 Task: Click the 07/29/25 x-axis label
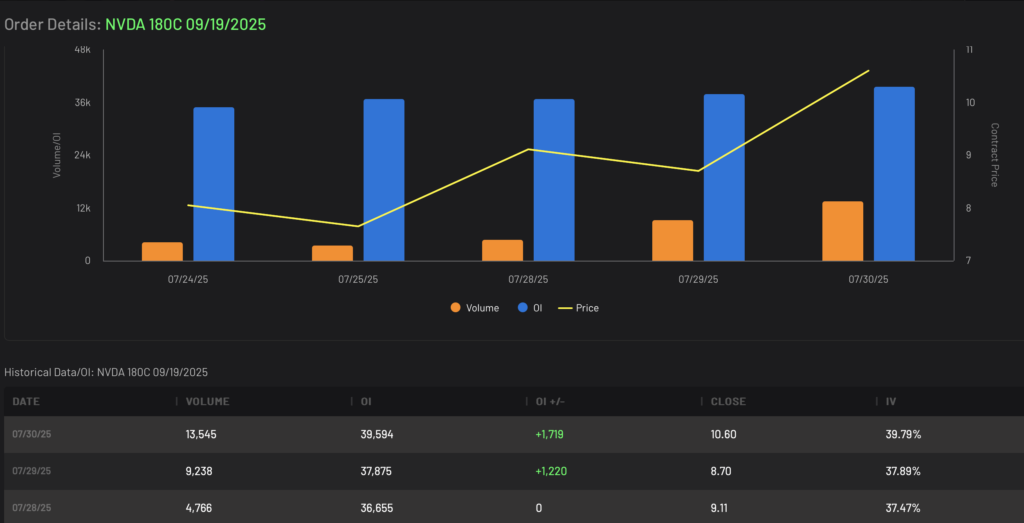coord(698,279)
